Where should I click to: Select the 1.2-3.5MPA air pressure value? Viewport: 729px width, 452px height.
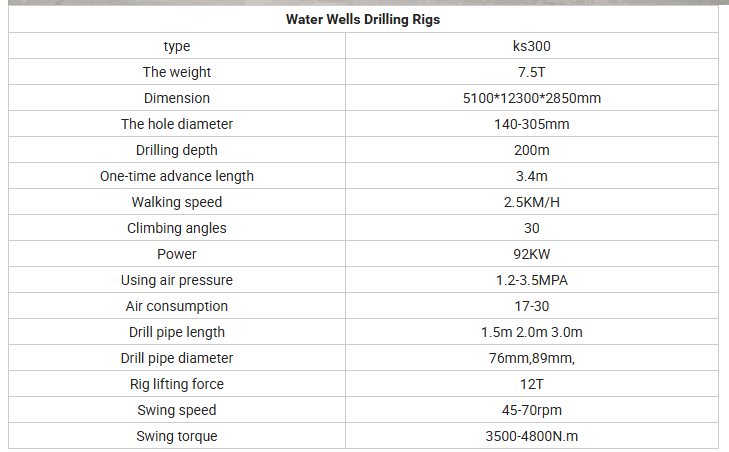(x=531, y=280)
